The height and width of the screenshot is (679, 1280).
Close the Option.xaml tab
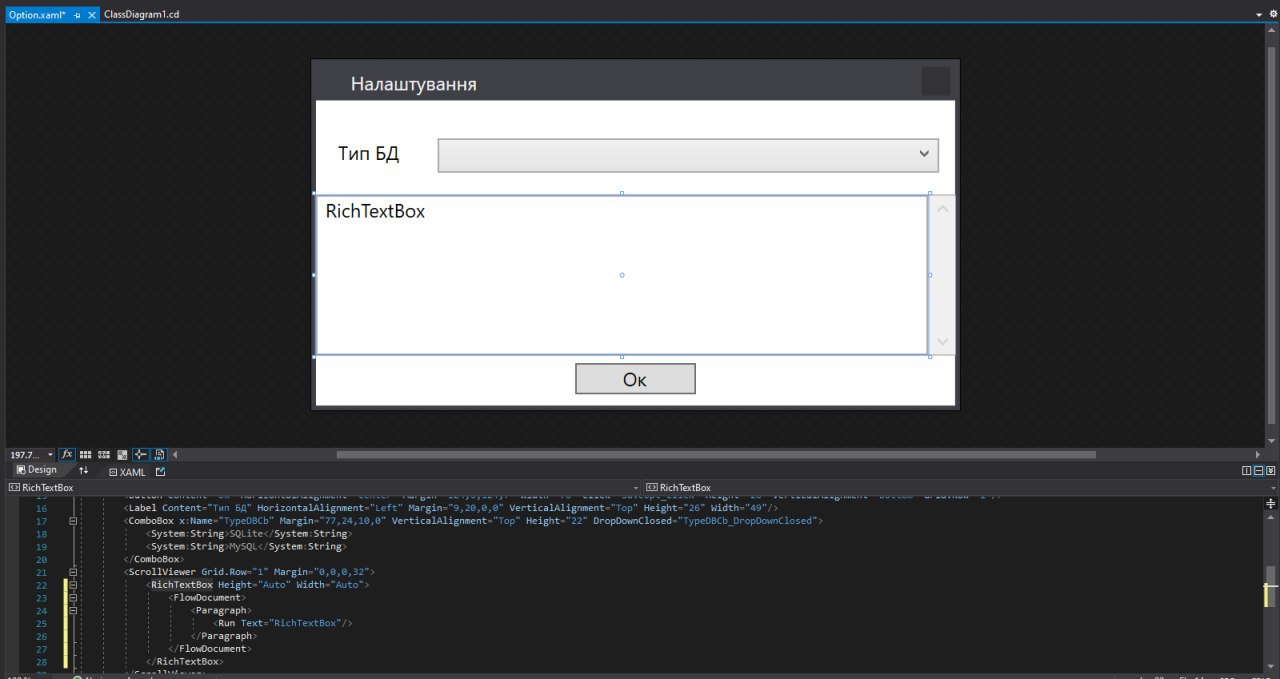coord(92,15)
